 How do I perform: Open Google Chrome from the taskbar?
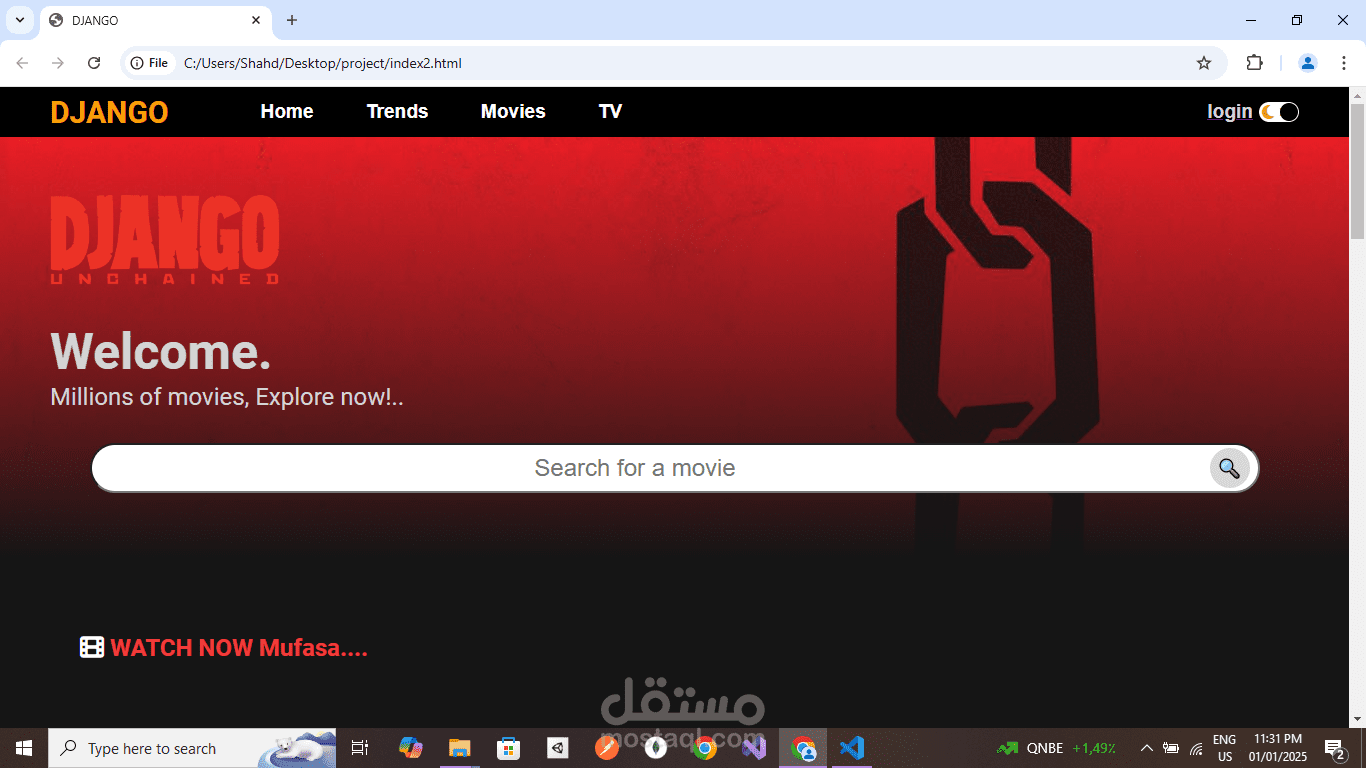pos(705,748)
